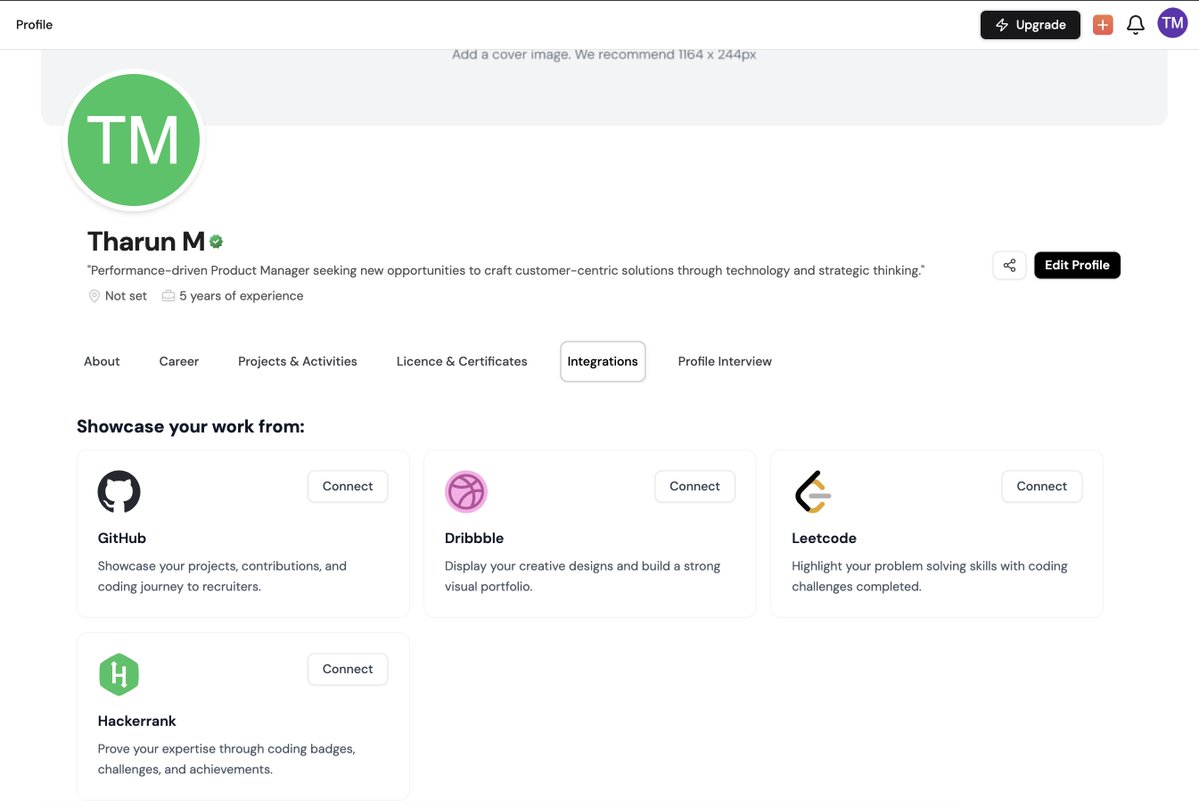Connect the Hackerrank integration
The width and height of the screenshot is (1199, 807).
347,669
